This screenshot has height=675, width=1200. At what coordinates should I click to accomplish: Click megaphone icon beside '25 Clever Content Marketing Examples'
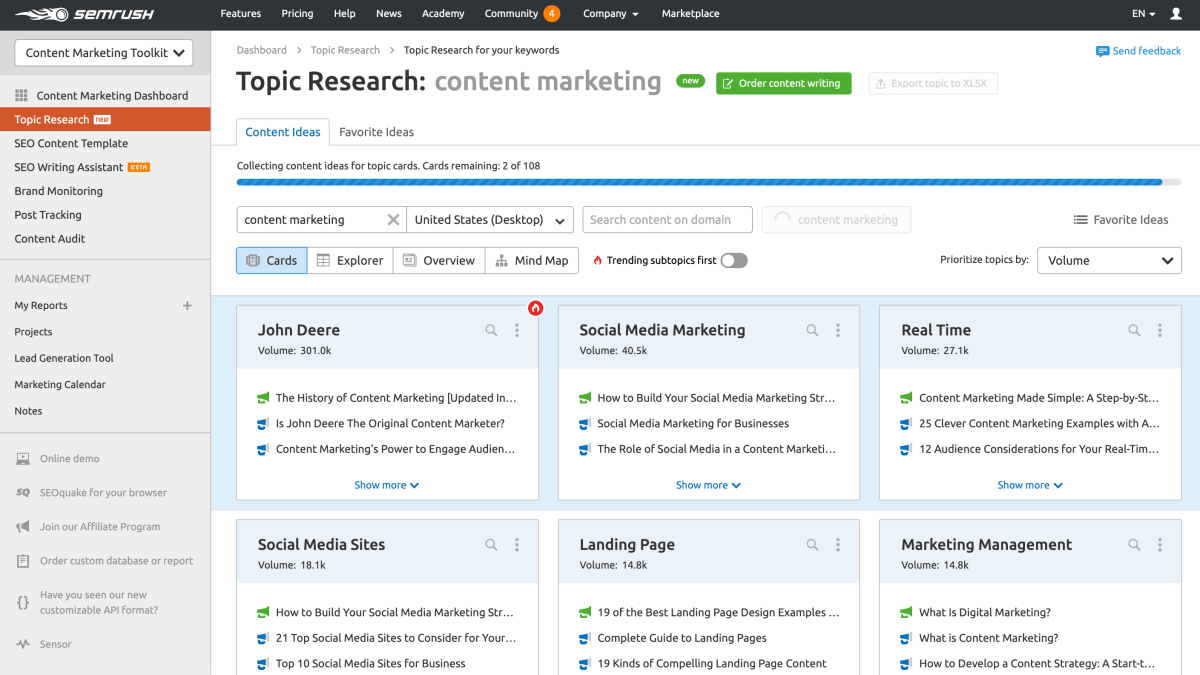pyautogui.click(x=906, y=424)
